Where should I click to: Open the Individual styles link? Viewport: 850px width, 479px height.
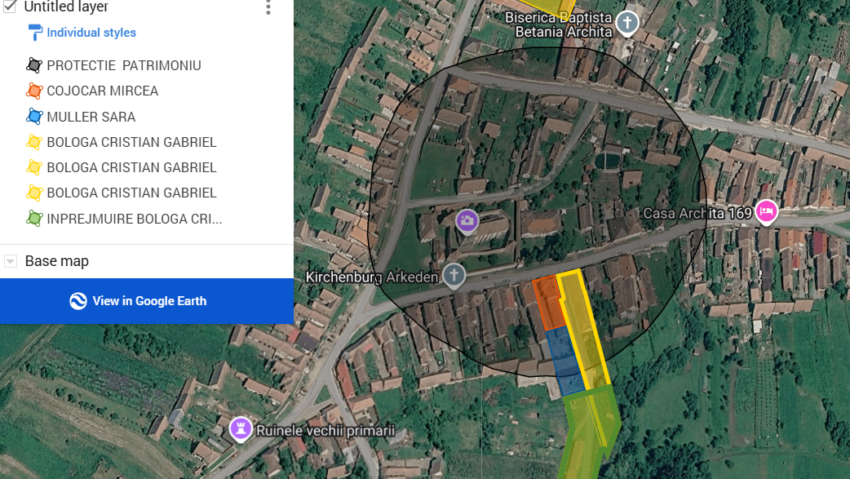(x=91, y=33)
